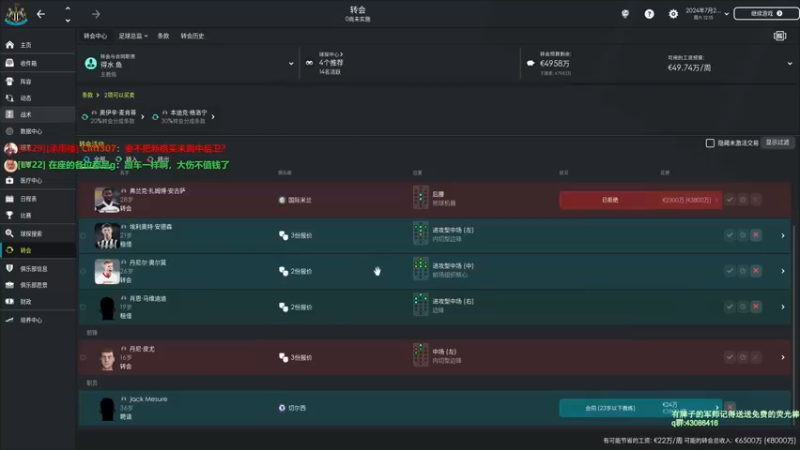
Task: Expand the 进攻型中场 (右) row chevron
Action: tap(783, 307)
